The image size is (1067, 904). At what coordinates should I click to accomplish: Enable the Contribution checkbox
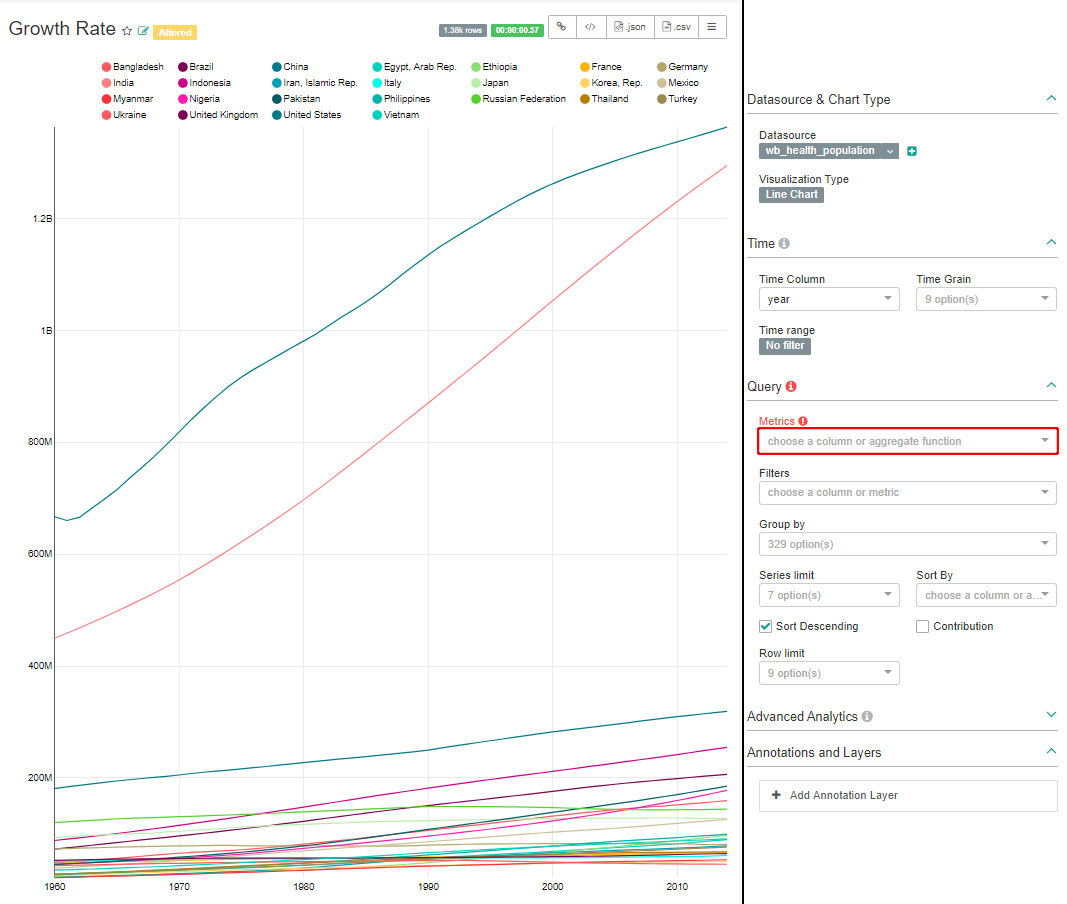923,626
